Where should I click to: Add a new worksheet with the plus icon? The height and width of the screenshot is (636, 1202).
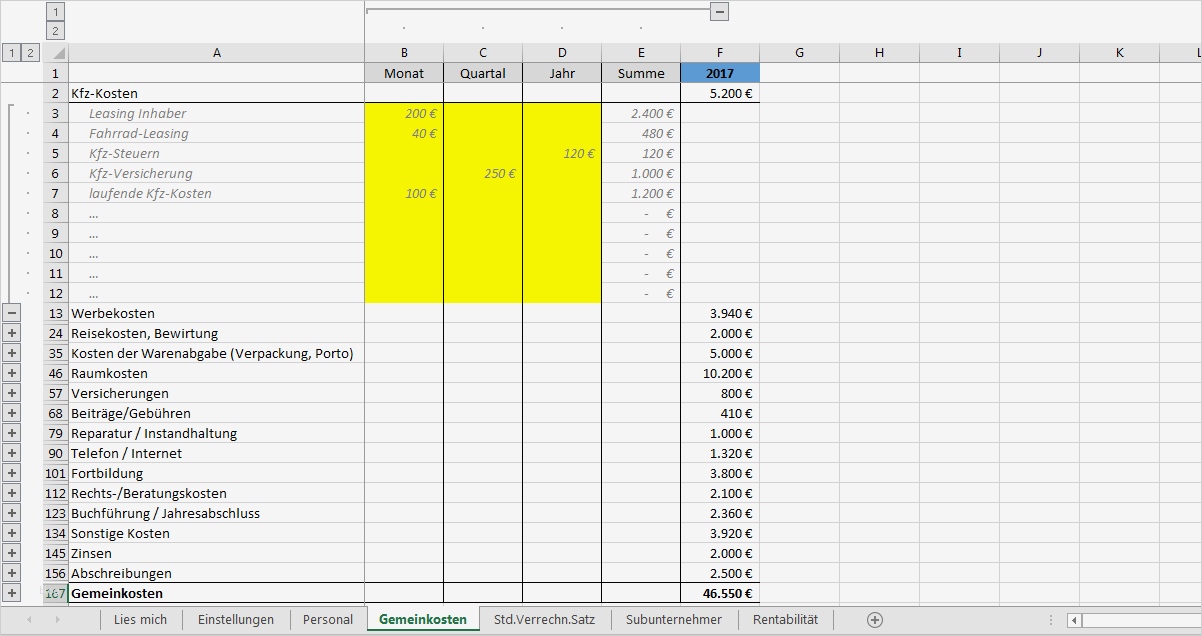875,619
